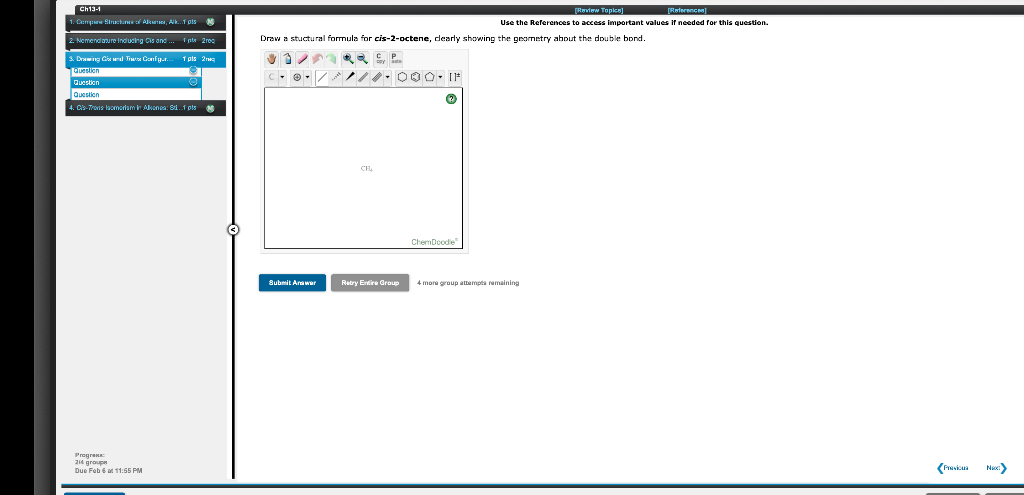
Task: Click 'Due Feb 6 at 11:55 PM' text
Action: tap(109, 470)
